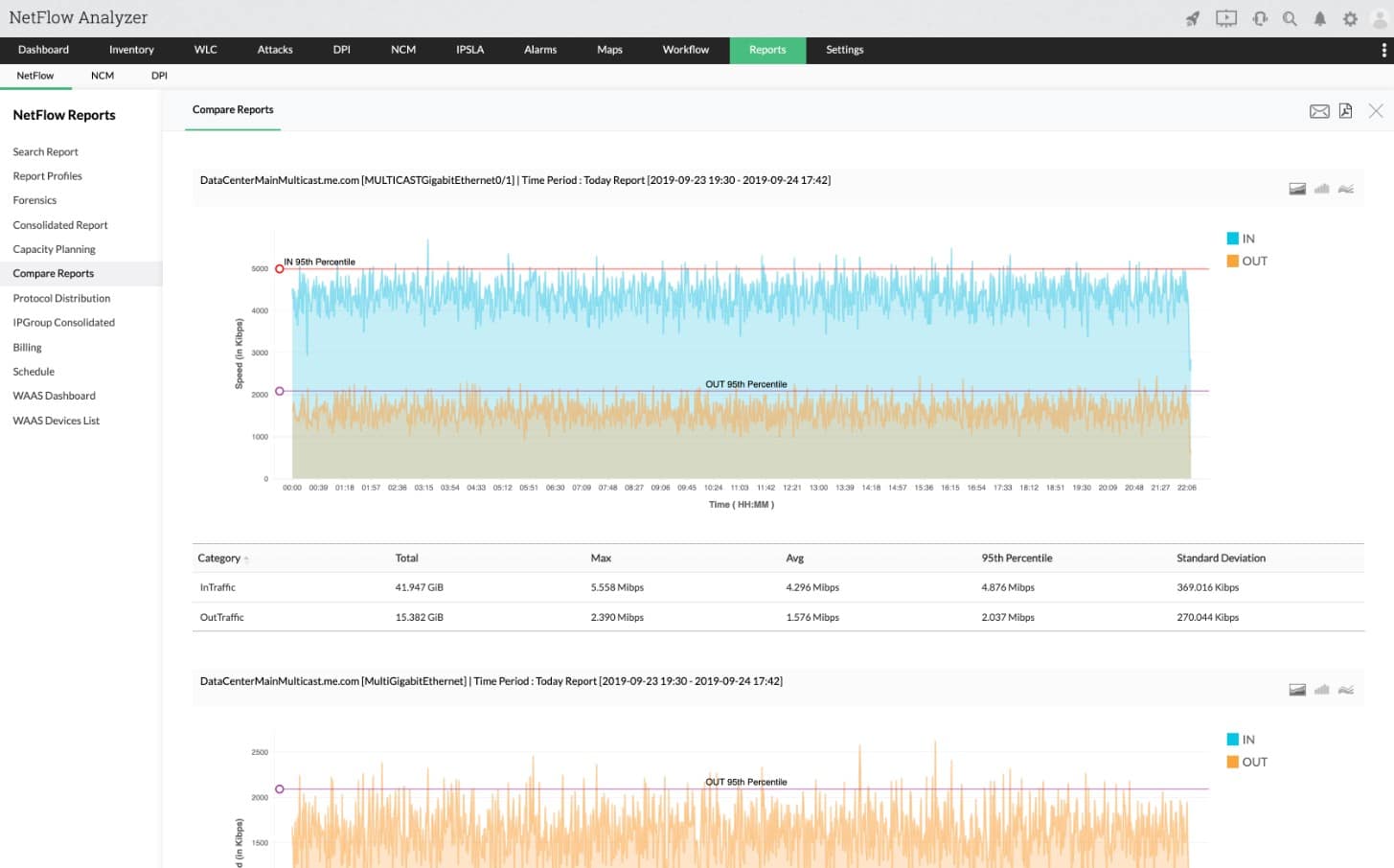Open the Capacity Planning report
The image size is (1394, 868).
click(53, 248)
